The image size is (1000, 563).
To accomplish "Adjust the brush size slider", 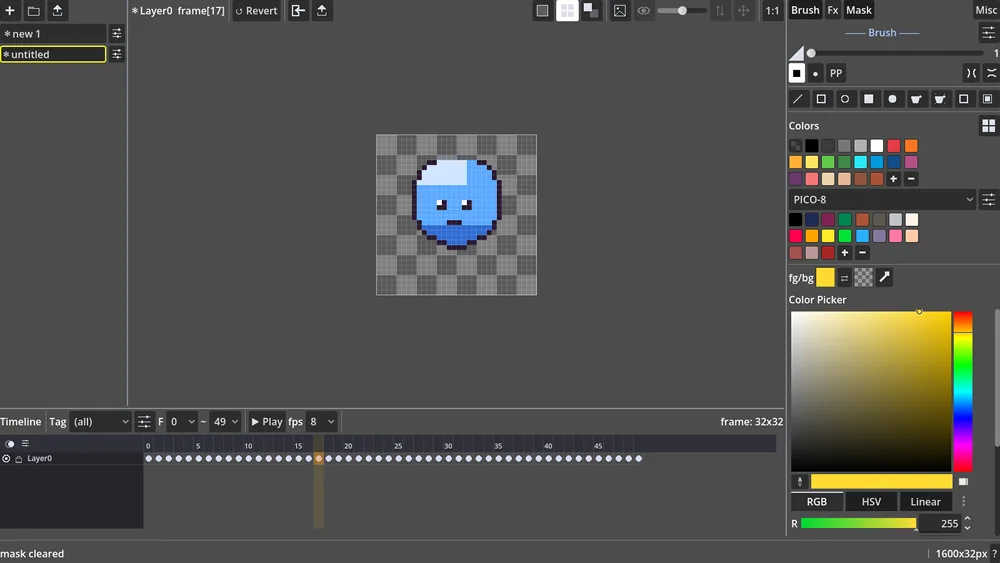I will pyautogui.click(x=896, y=53).
